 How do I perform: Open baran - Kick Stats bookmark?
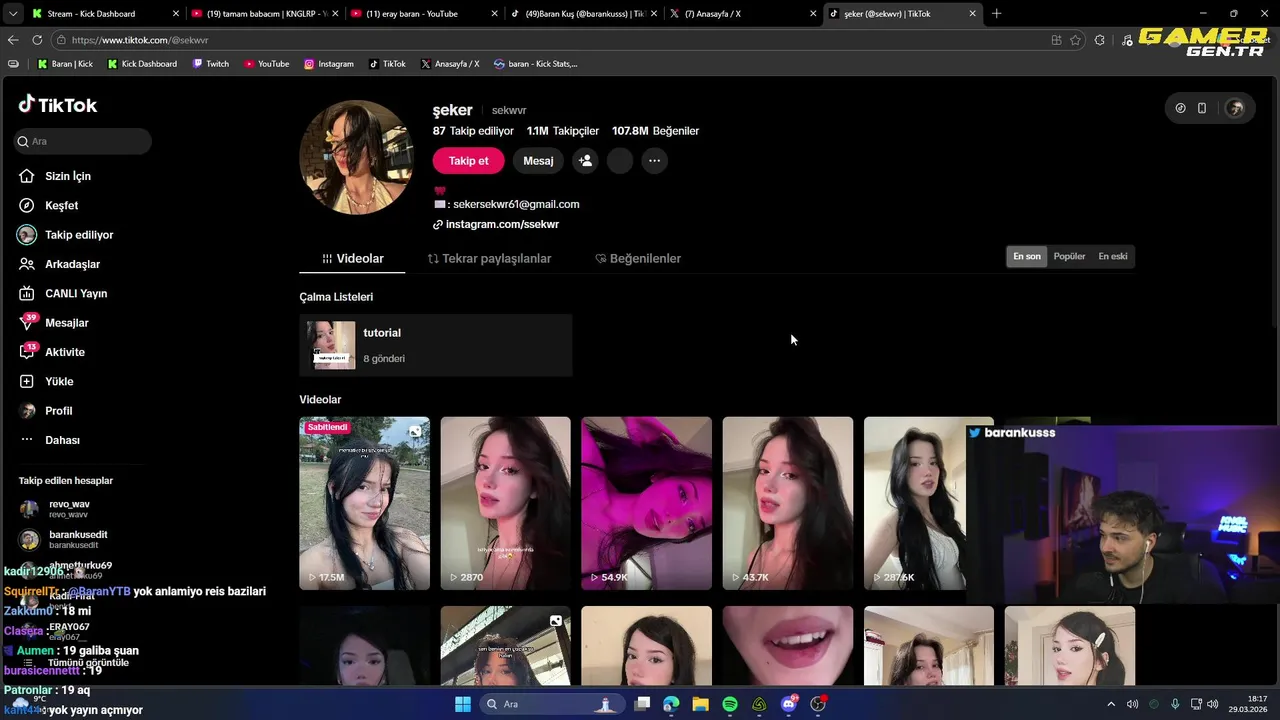[x=536, y=64]
